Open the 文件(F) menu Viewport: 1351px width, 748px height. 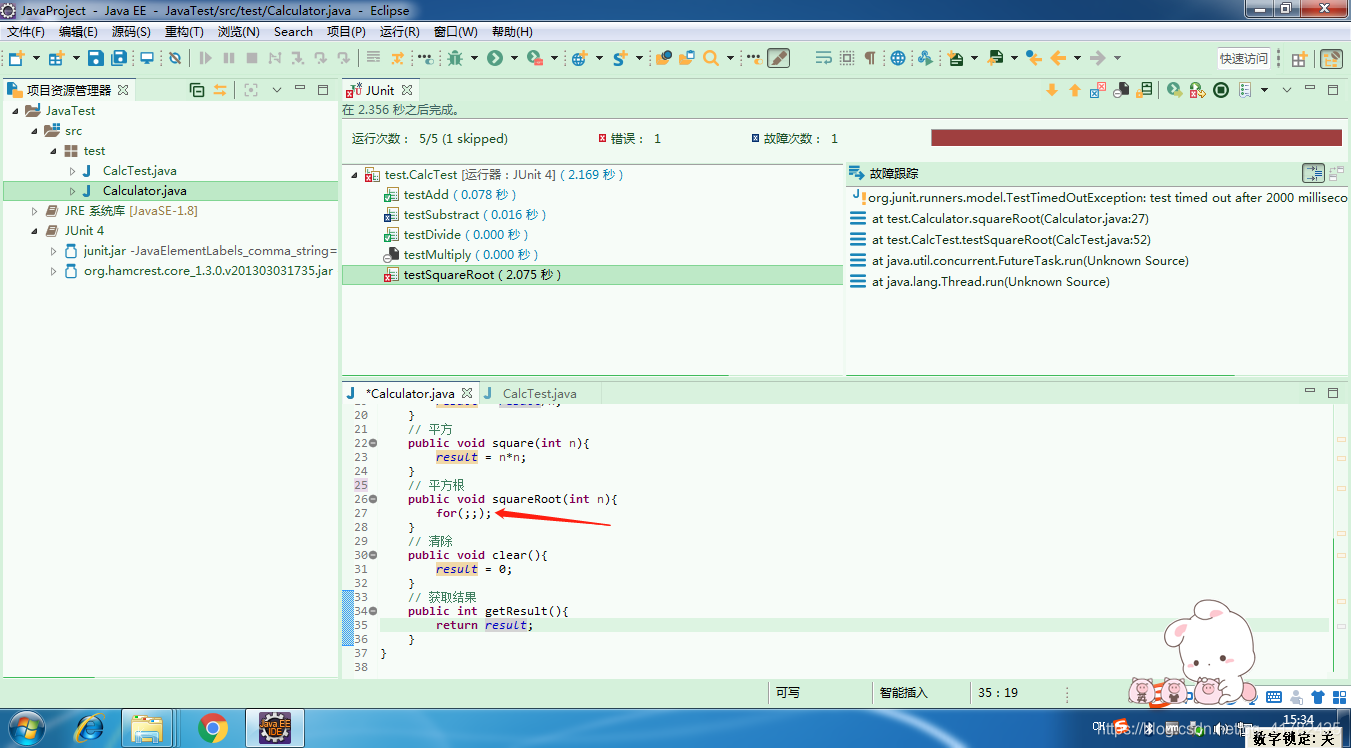[26, 32]
